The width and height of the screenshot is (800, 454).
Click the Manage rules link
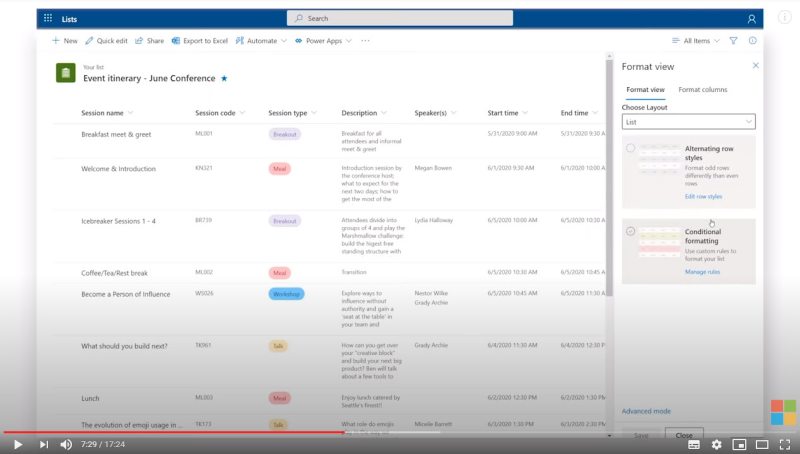703,272
